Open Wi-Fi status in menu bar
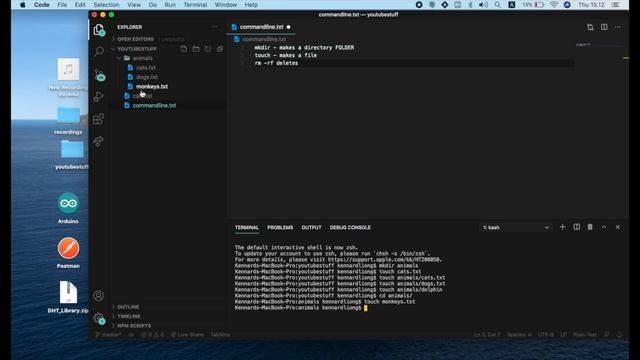This screenshot has width=640, height=360. (554, 5)
